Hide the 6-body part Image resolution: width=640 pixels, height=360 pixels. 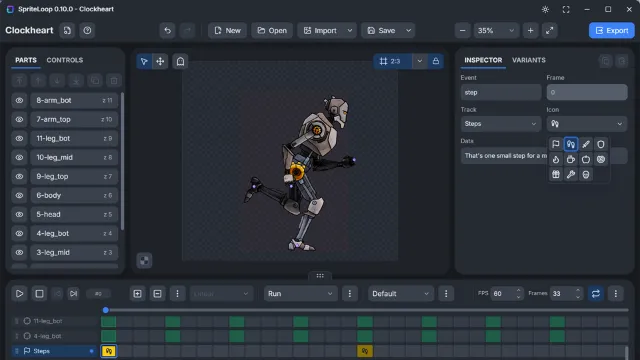[19, 195]
